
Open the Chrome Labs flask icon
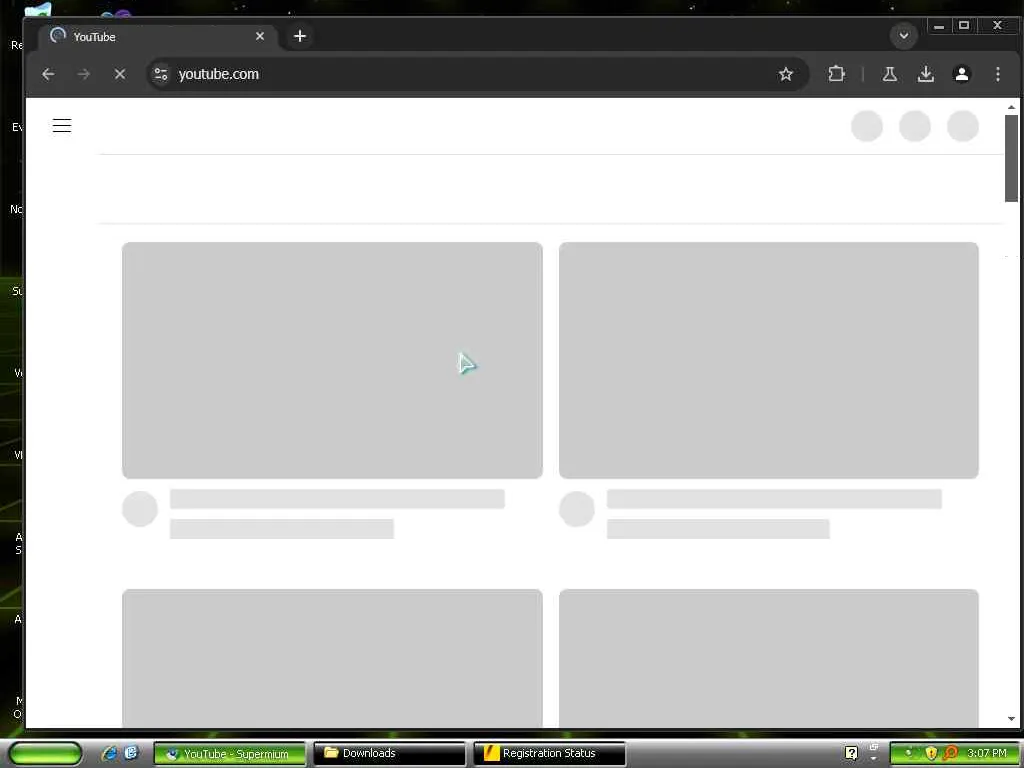click(x=889, y=74)
